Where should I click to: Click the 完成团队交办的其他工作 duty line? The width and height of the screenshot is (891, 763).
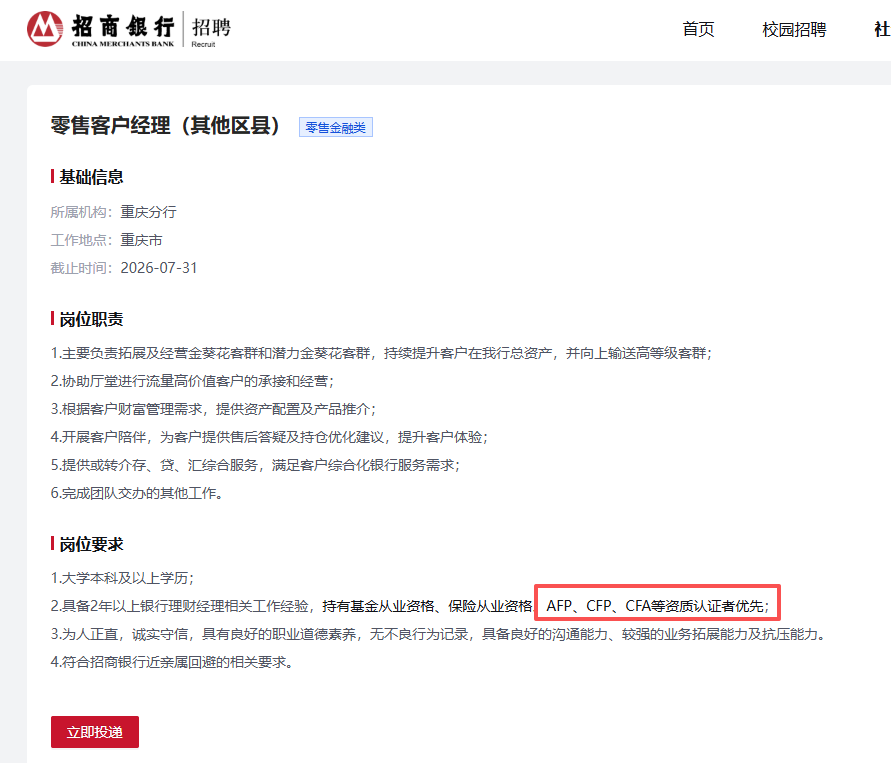click(x=136, y=493)
